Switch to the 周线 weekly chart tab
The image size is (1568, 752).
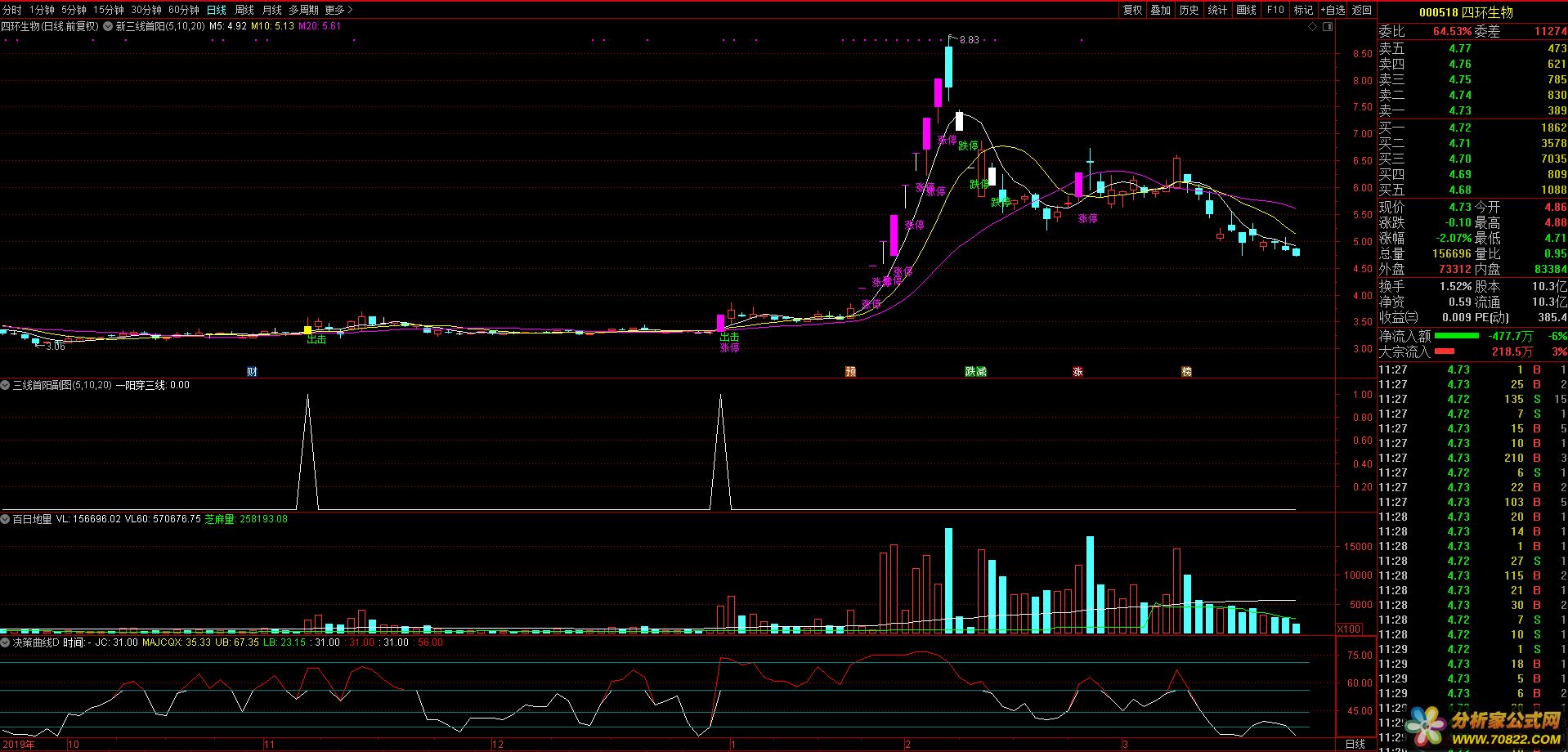point(244,10)
